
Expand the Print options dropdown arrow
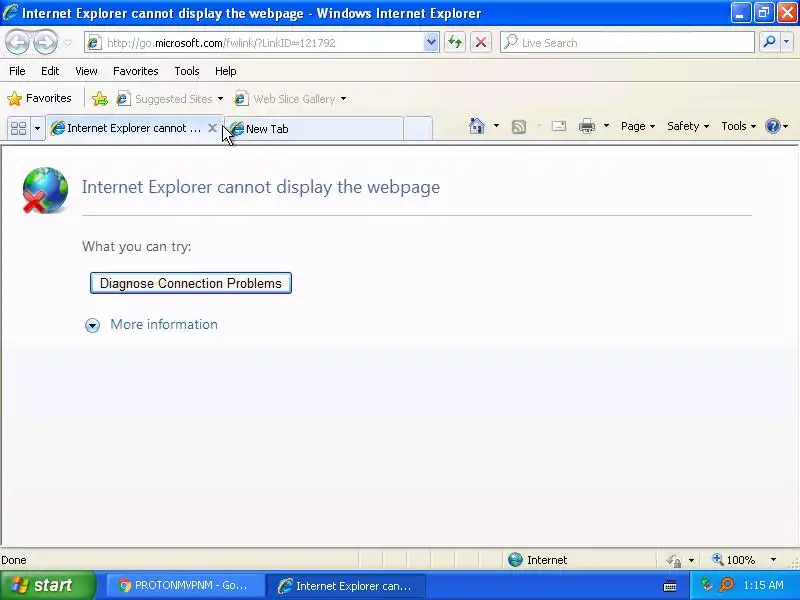coord(606,126)
